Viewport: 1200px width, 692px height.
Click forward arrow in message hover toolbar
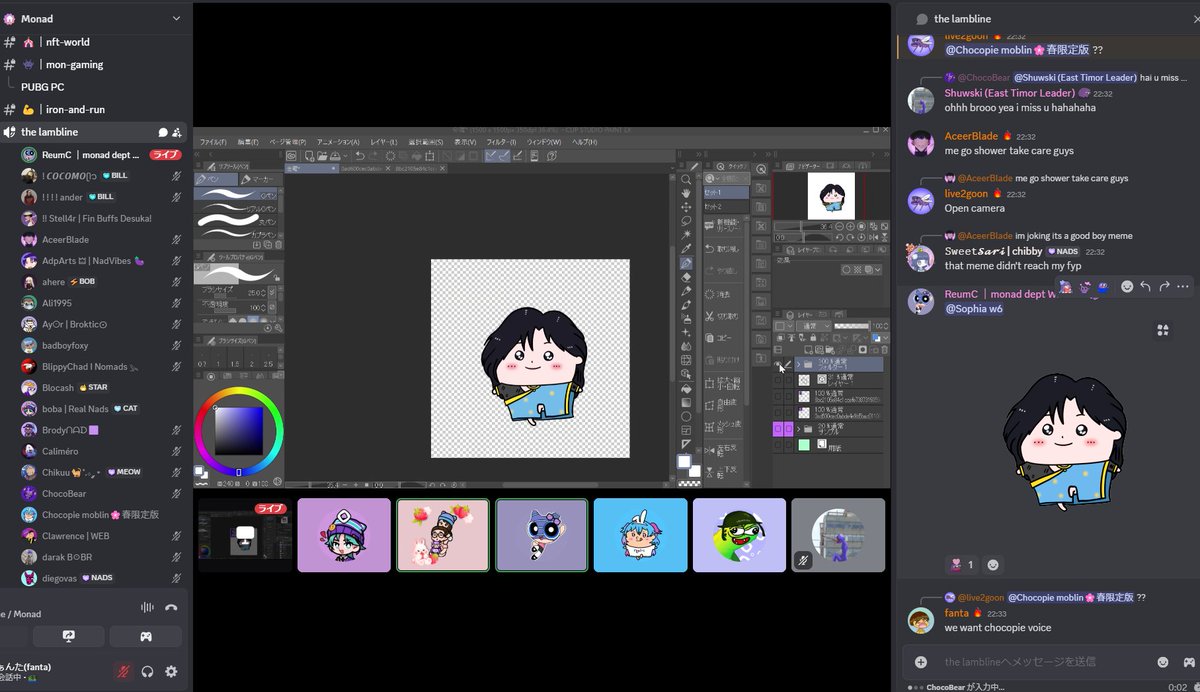pyautogui.click(x=1165, y=287)
